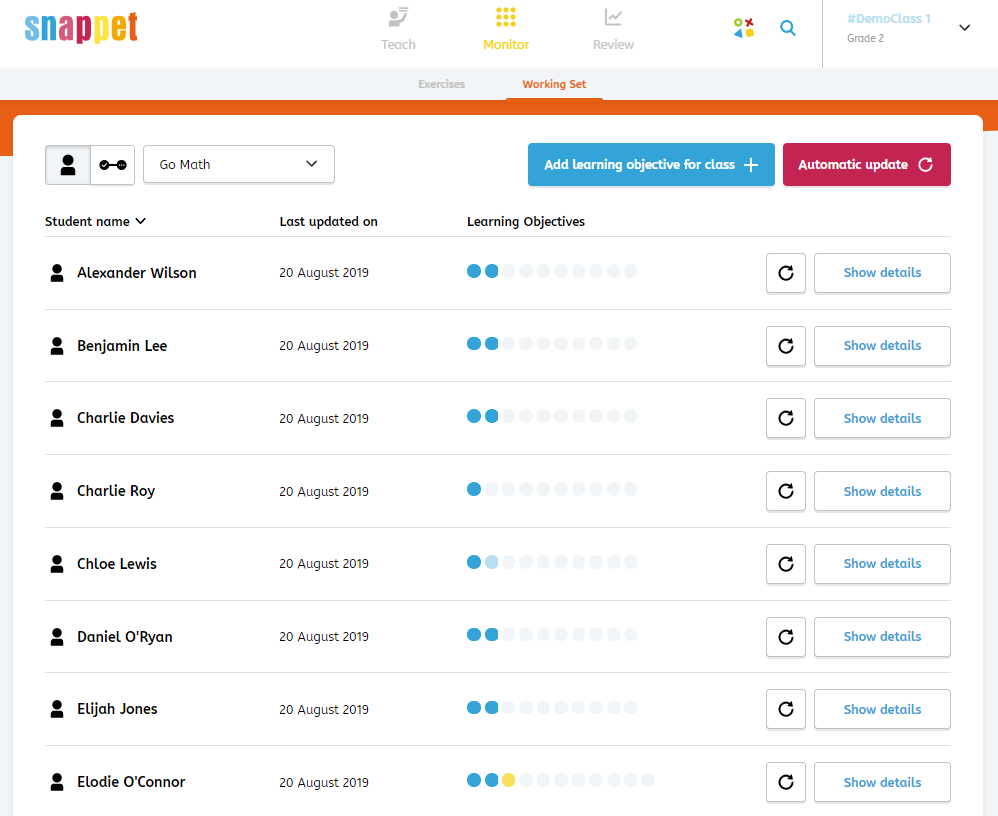The width and height of the screenshot is (998, 816).
Task: Click the colorful math symbols icon
Action: pyautogui.click(x=743, y=28)
